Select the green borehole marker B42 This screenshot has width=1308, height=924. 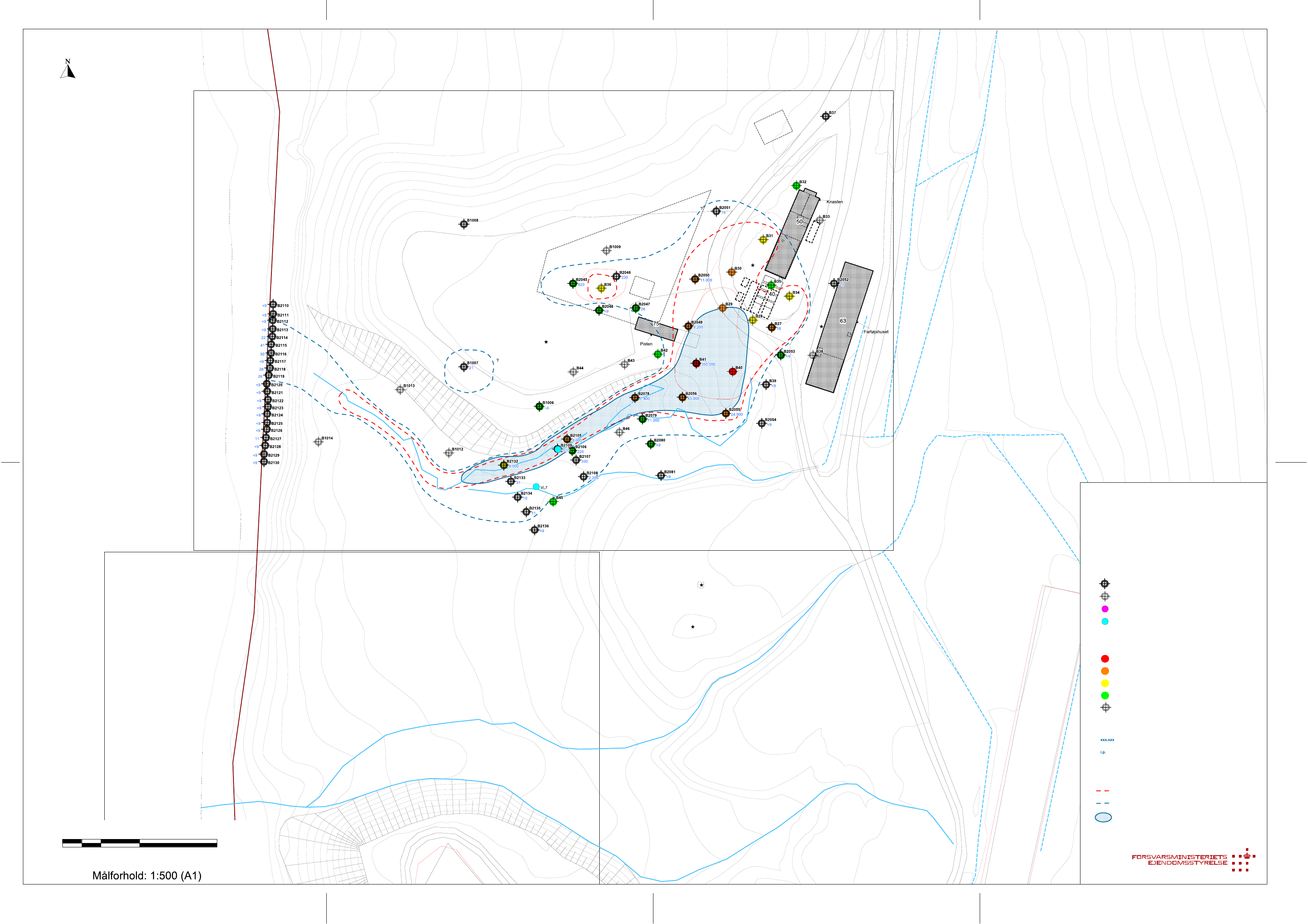pyautogui.click(x=657, y=354)
